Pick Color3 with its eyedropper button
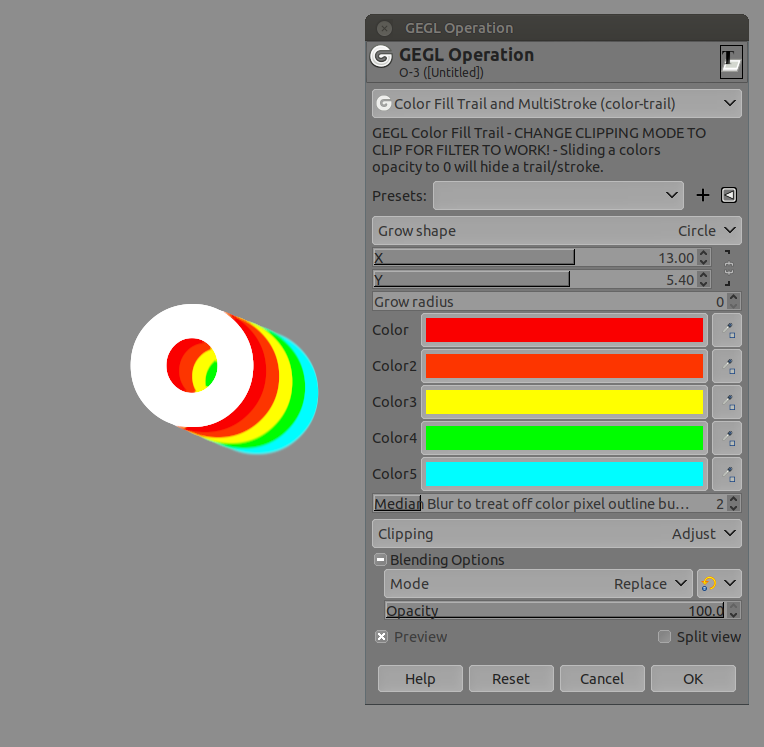 point(726,402)
